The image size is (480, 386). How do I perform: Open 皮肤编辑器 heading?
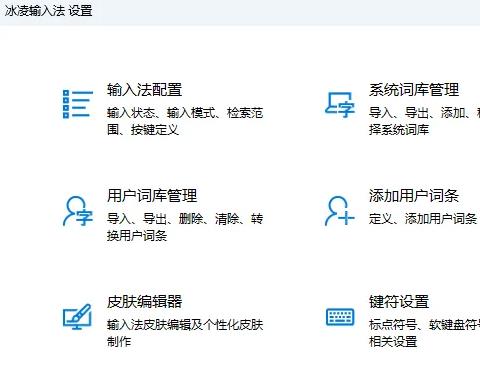[x=144, y=302]
